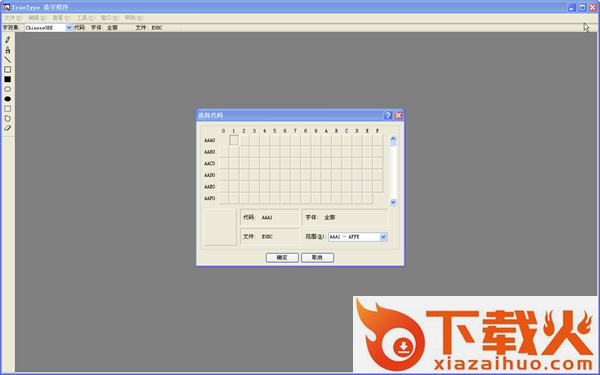Click the AAE0 row label
The image size is (600, 375).
pyautogui.click(x=210, y=187)
